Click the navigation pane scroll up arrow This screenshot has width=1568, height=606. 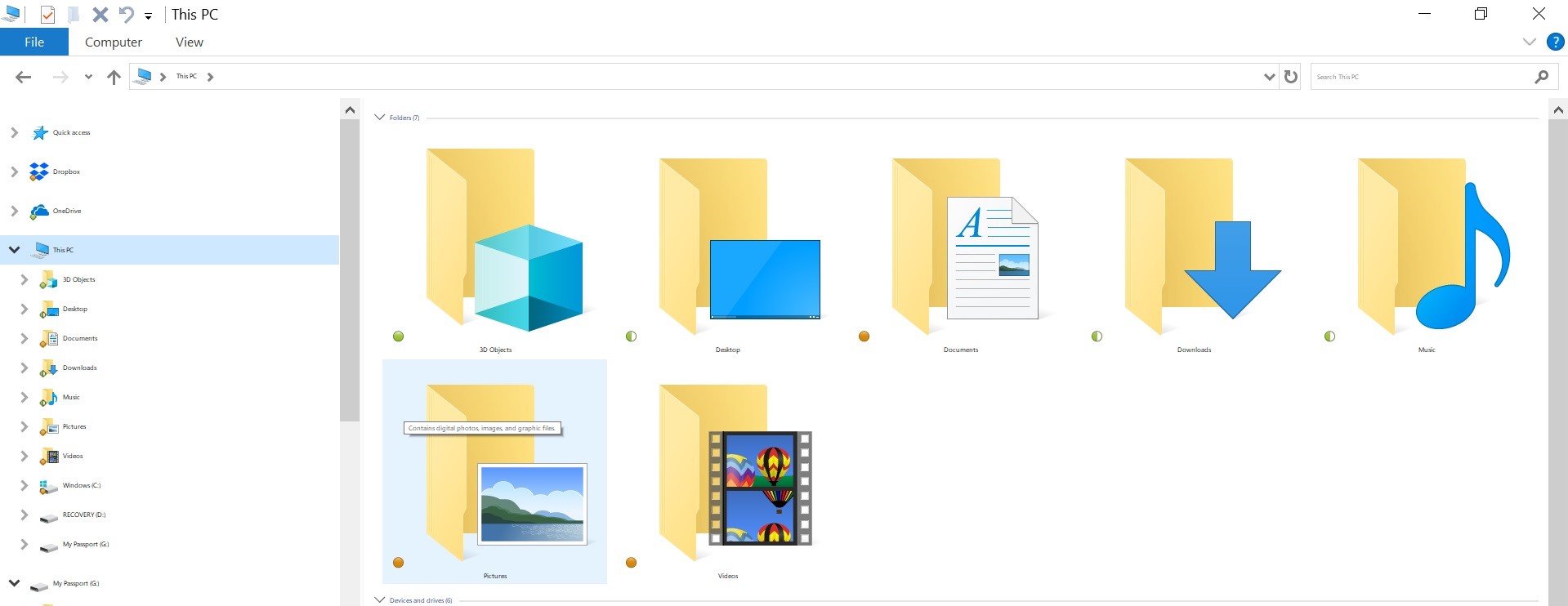click(350, 109)
